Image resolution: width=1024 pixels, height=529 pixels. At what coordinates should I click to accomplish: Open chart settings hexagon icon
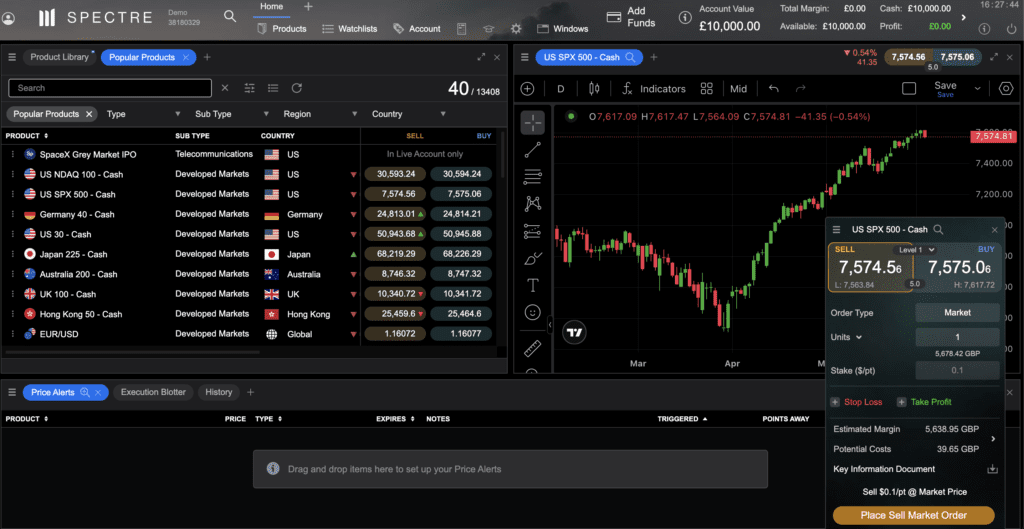point(1006,89)
